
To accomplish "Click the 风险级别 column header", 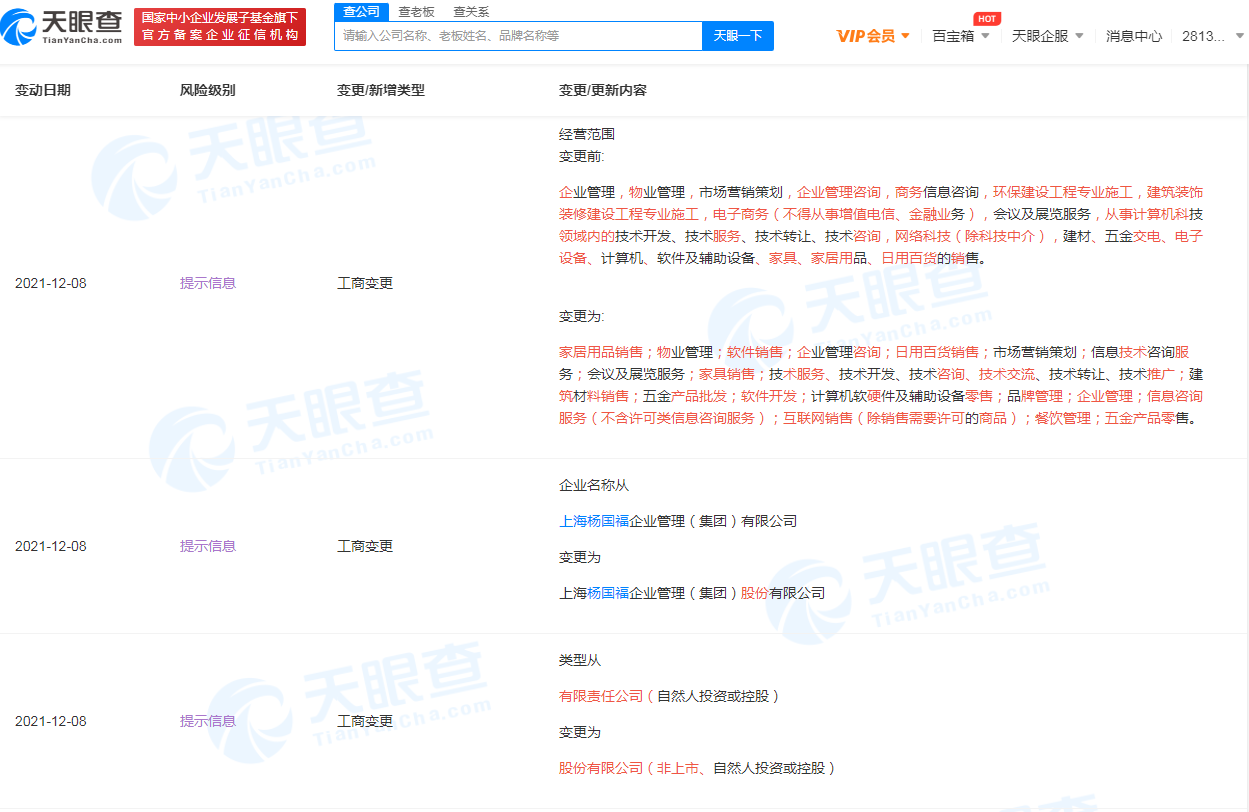I will (208, 90).
